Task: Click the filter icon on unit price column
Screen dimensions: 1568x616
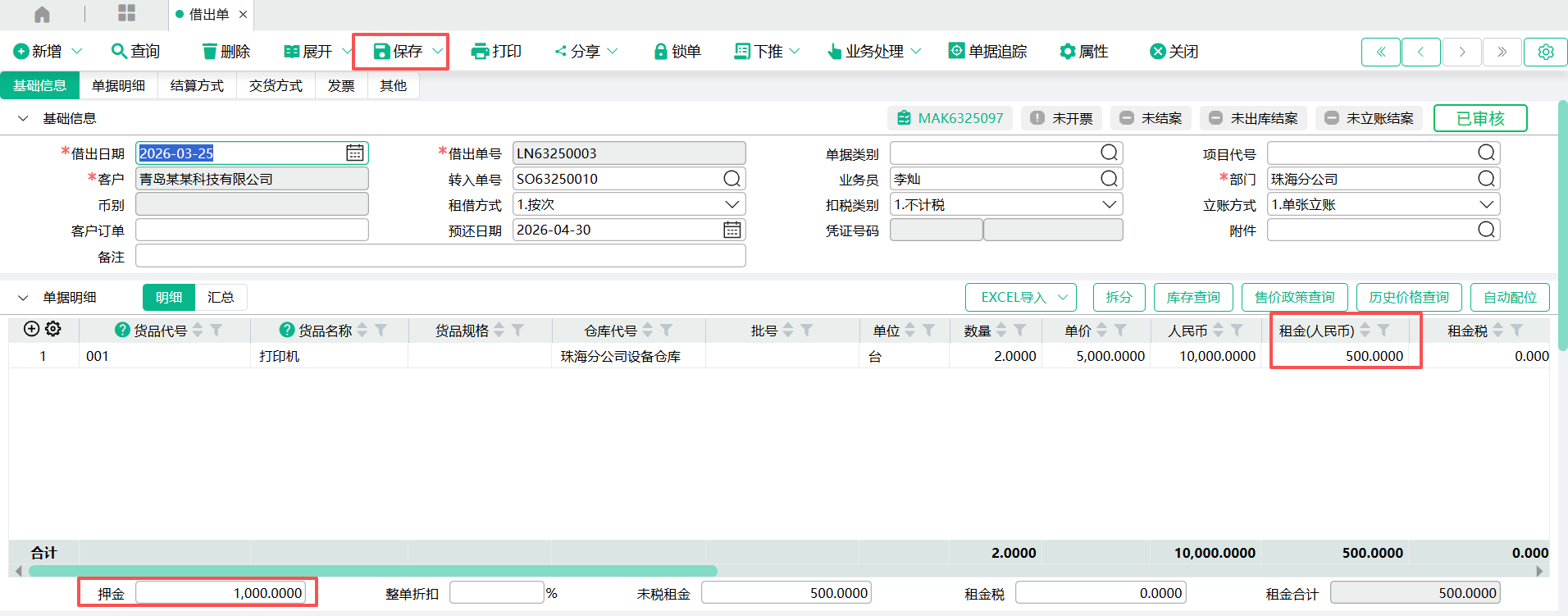Action: coord(1120,331)
